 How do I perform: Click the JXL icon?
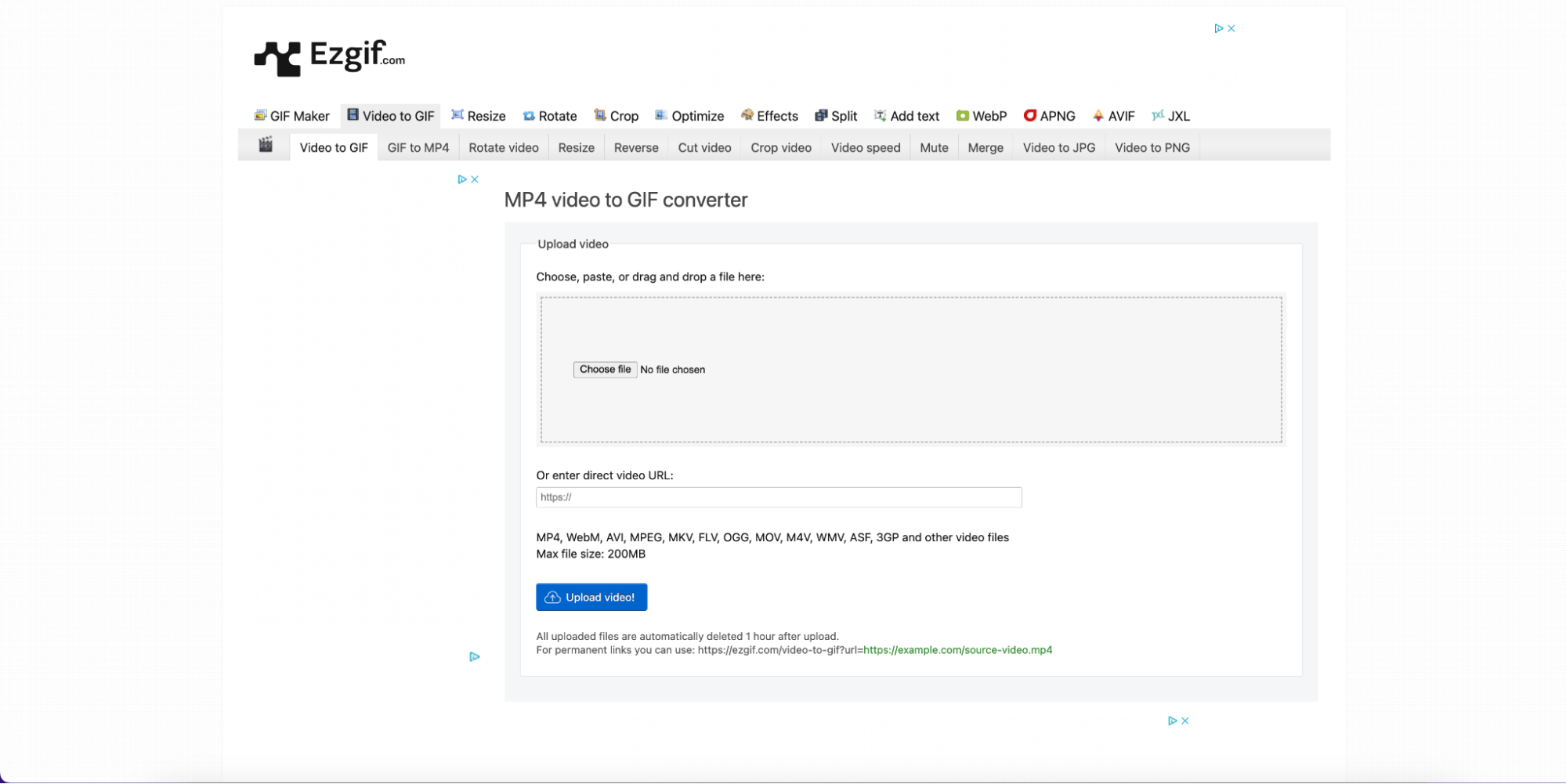pyautogui.click(x=1158, y=115)
